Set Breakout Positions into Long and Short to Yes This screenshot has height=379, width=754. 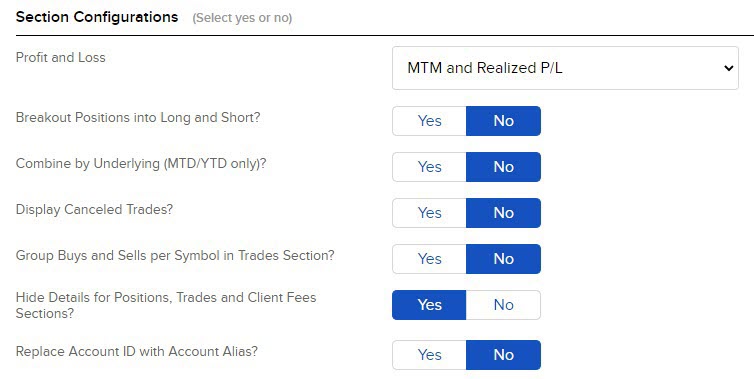tap(429, 121)
